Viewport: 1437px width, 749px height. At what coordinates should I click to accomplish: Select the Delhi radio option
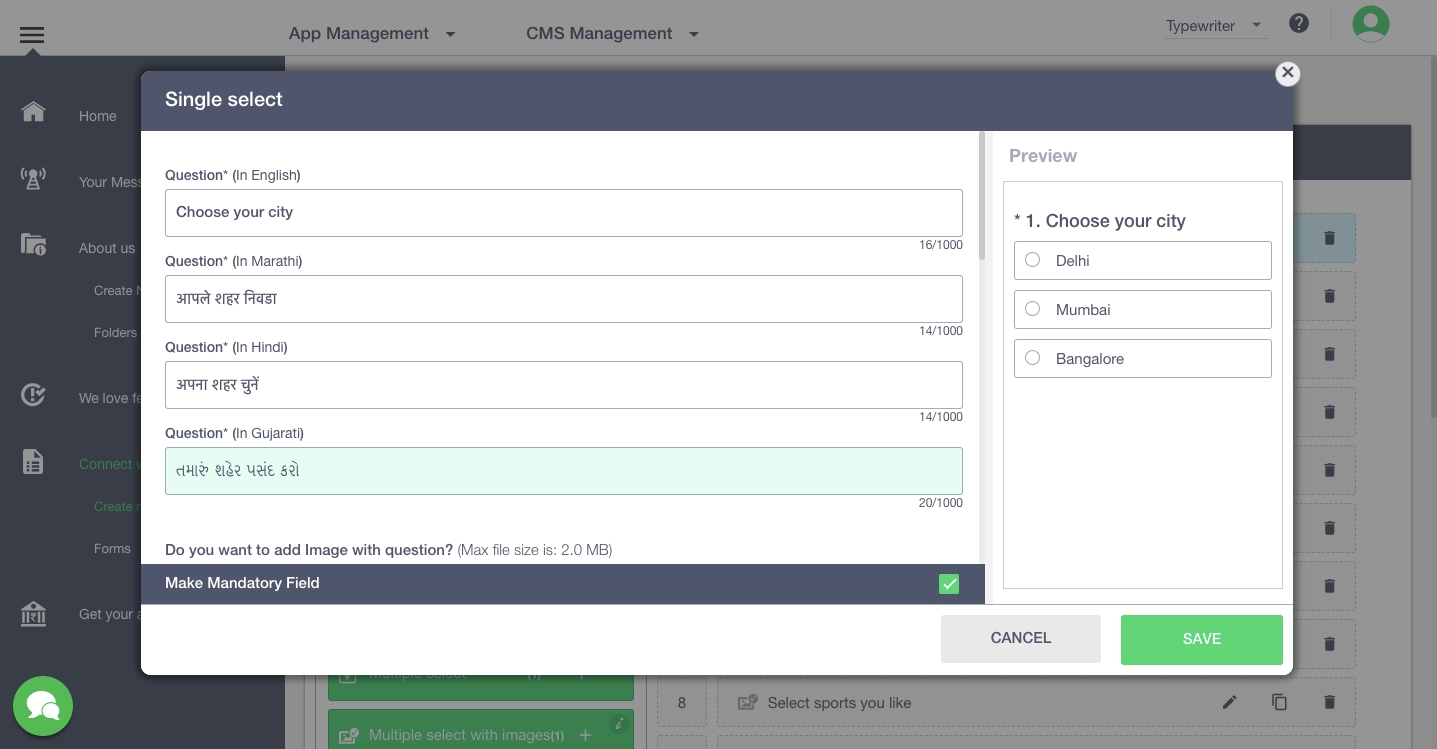click(x=1033, y=260)
